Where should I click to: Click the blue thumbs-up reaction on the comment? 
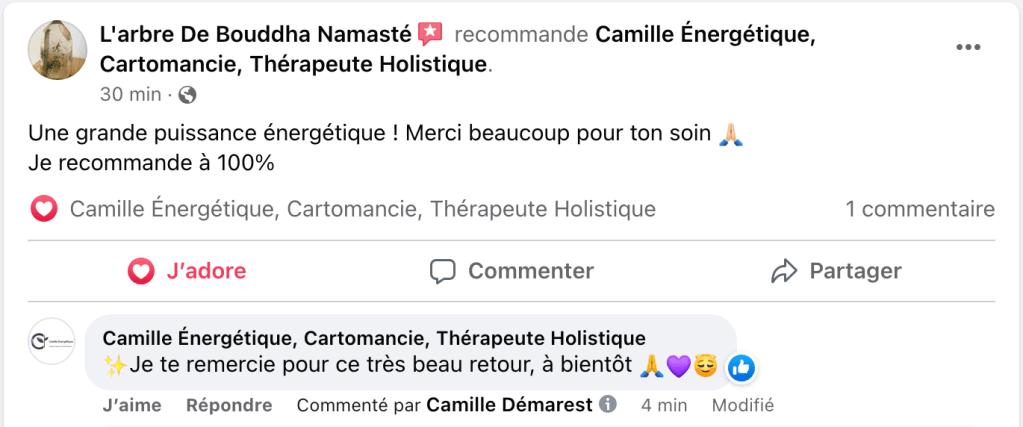[741, 368]
